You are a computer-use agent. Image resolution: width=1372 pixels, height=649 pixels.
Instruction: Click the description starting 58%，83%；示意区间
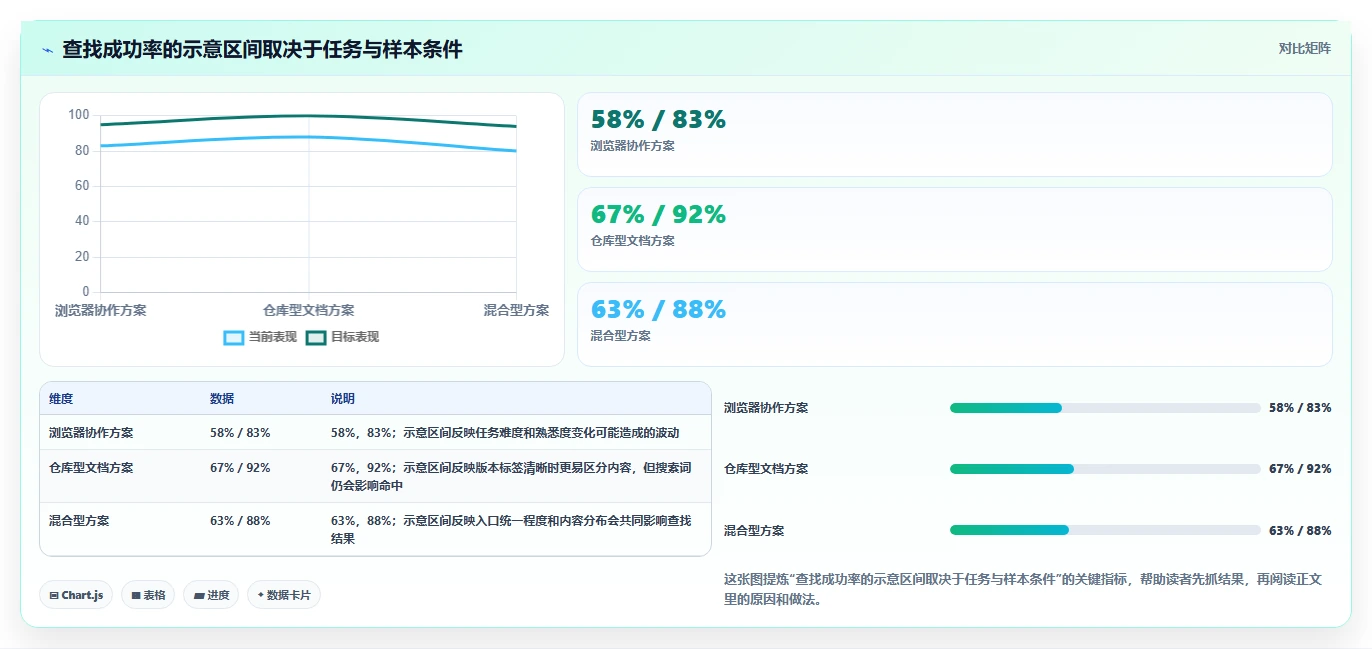(505, 433)
